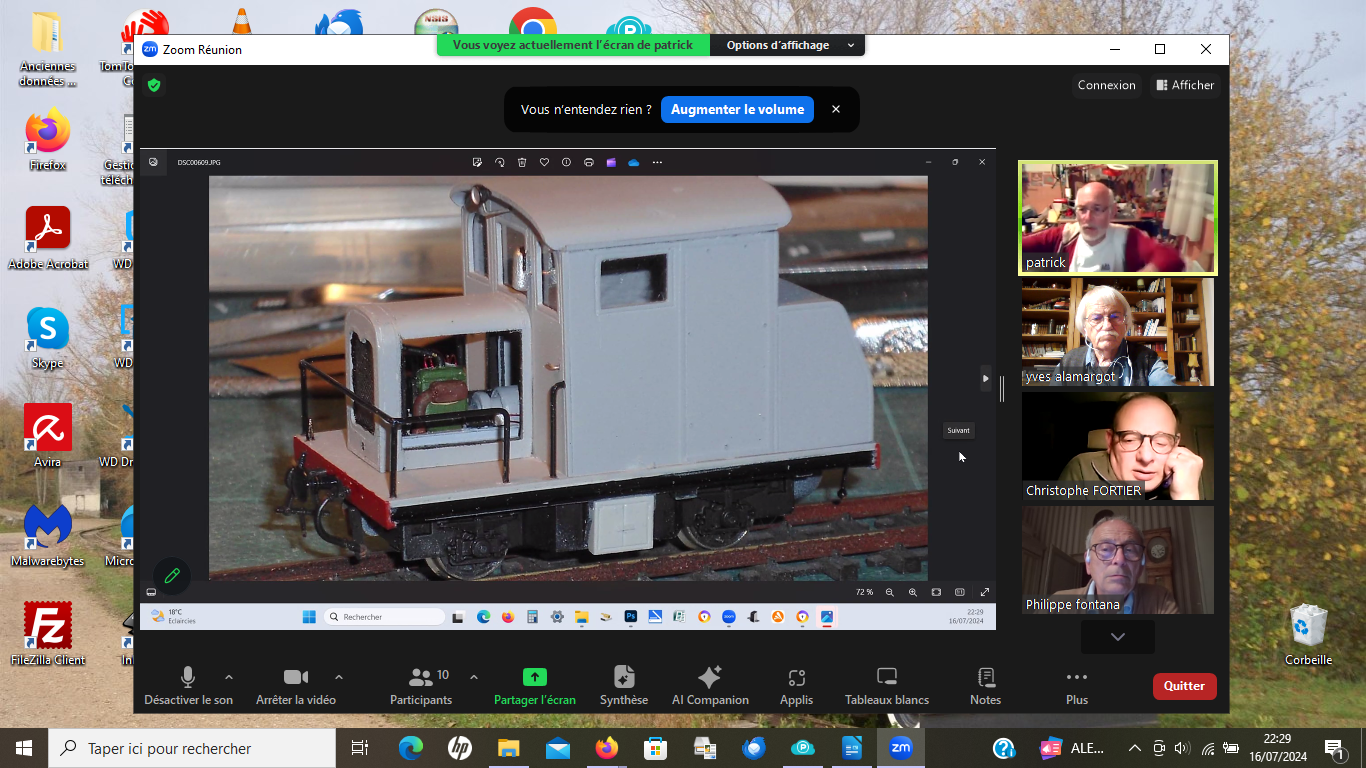
Task: Click the fullscreen icon in shared photo viewer
Action: [984, 592]
